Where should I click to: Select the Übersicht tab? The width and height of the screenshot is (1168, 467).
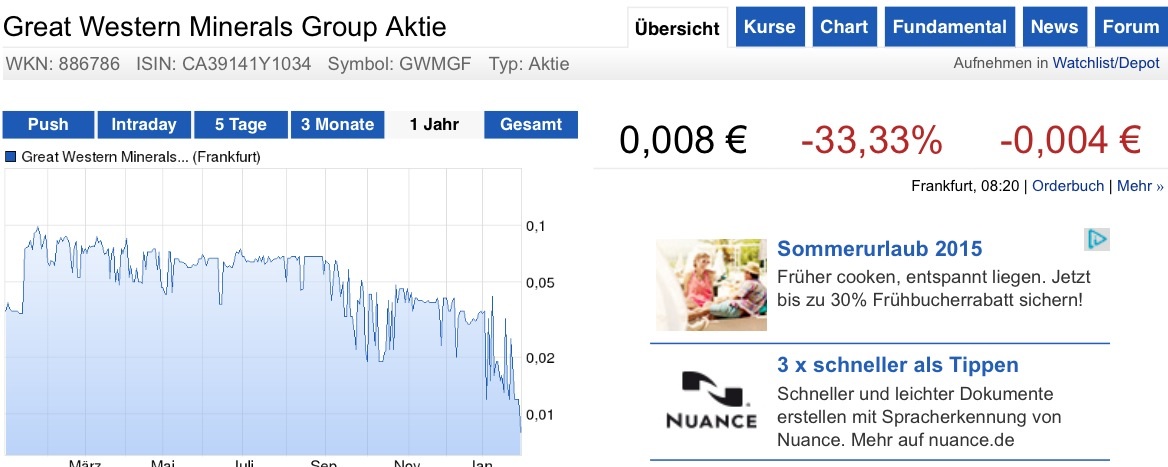point(678,28)
